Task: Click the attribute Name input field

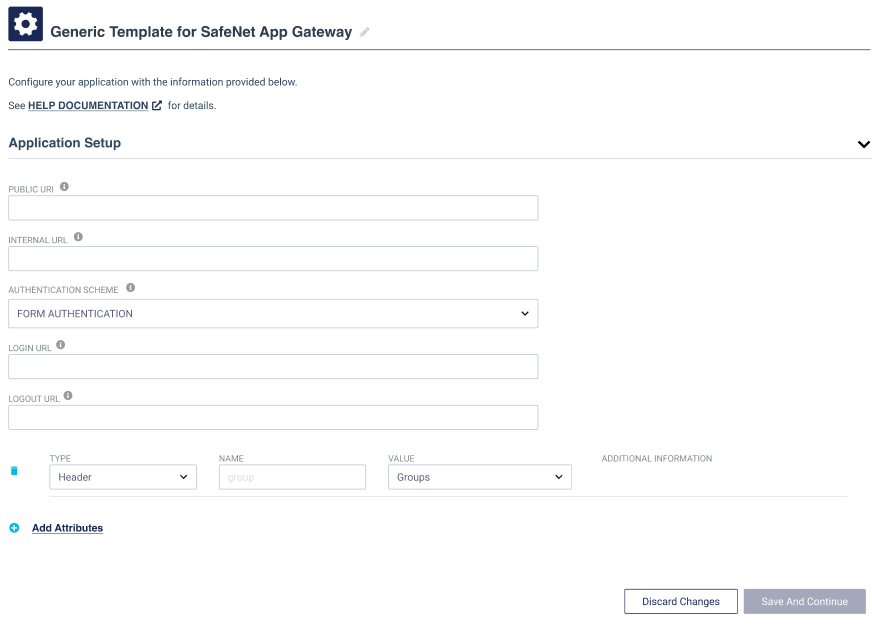Action: pos(292,477)
